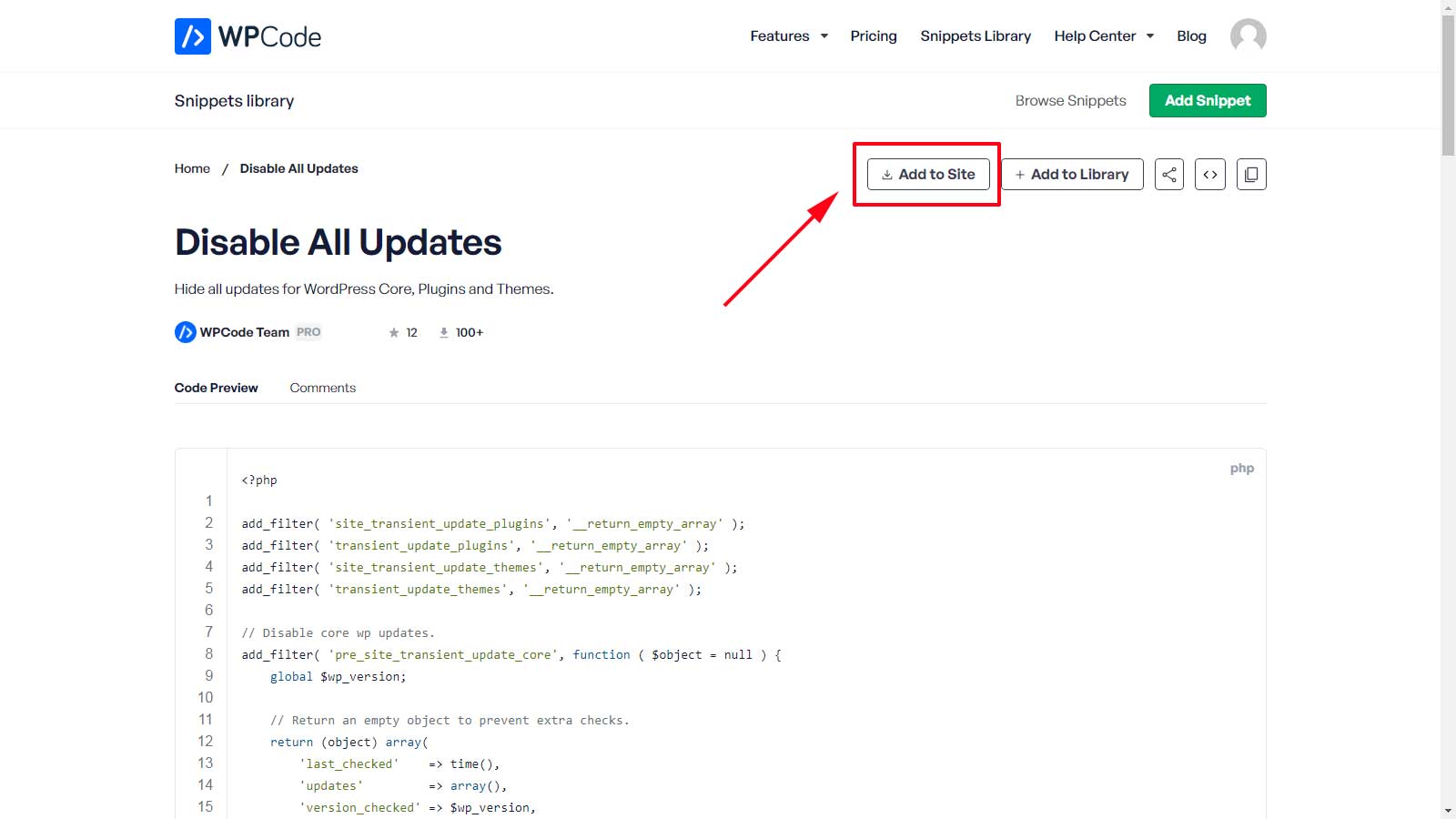Switch to the Comments tab

coord(323,388)
